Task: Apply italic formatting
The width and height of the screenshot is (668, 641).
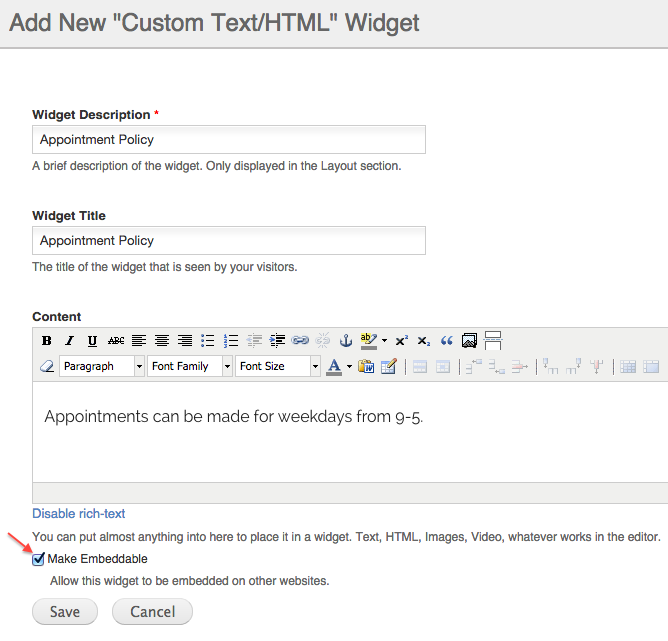Action: [69, 341]
